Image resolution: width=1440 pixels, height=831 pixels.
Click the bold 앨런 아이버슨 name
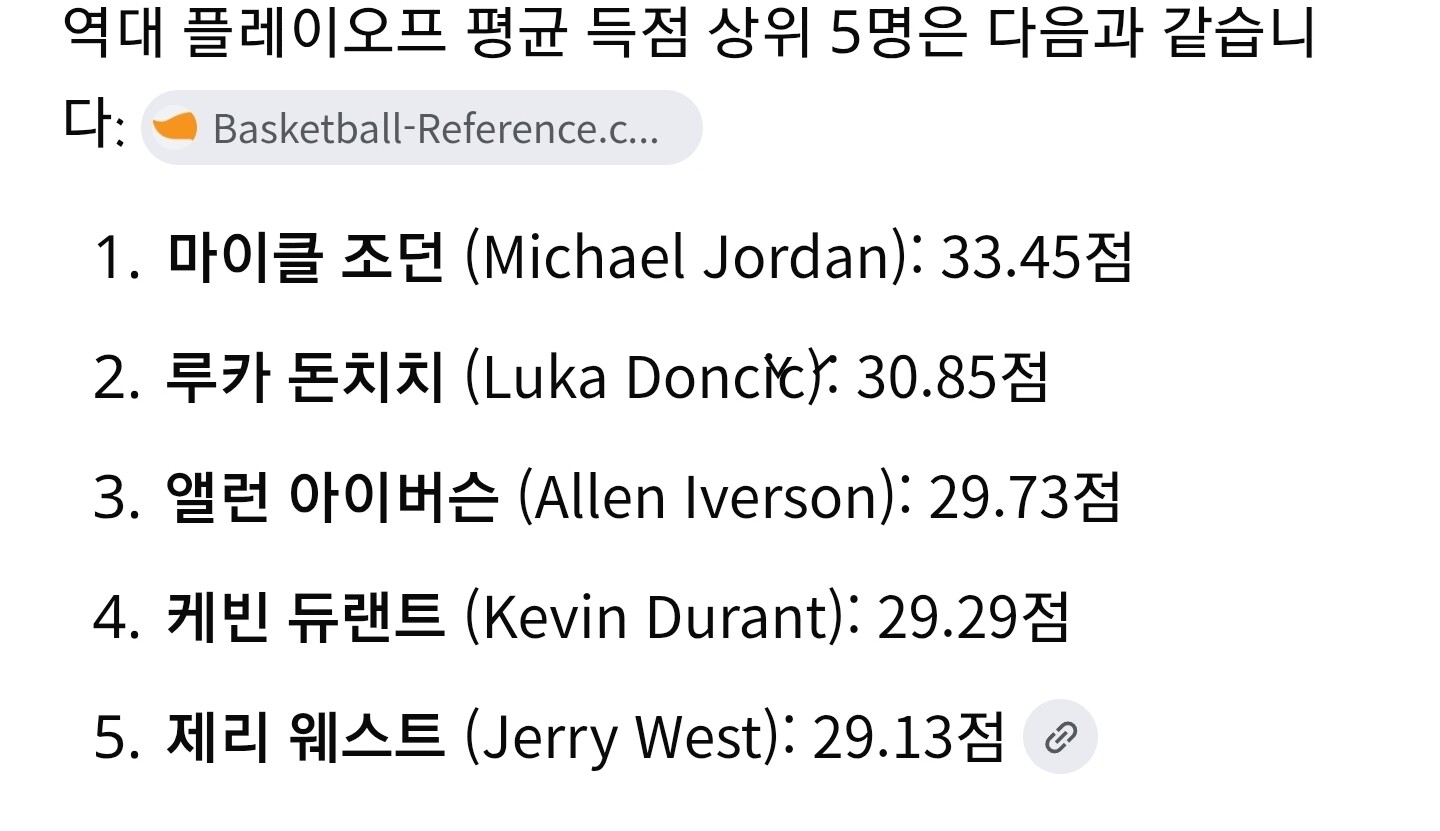pyautogui.click(x=331, y=497)
